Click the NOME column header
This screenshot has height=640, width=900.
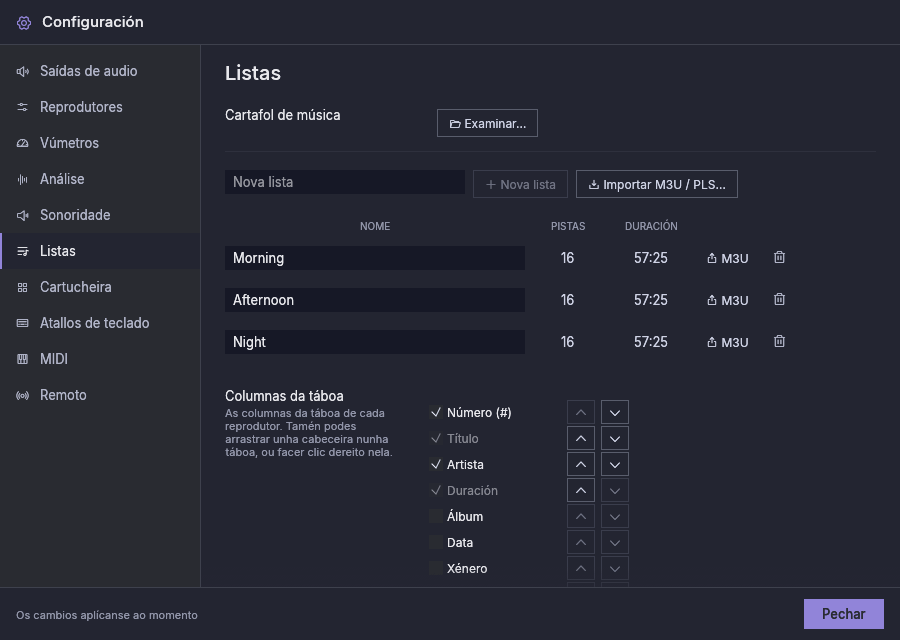tap(375, 226)
